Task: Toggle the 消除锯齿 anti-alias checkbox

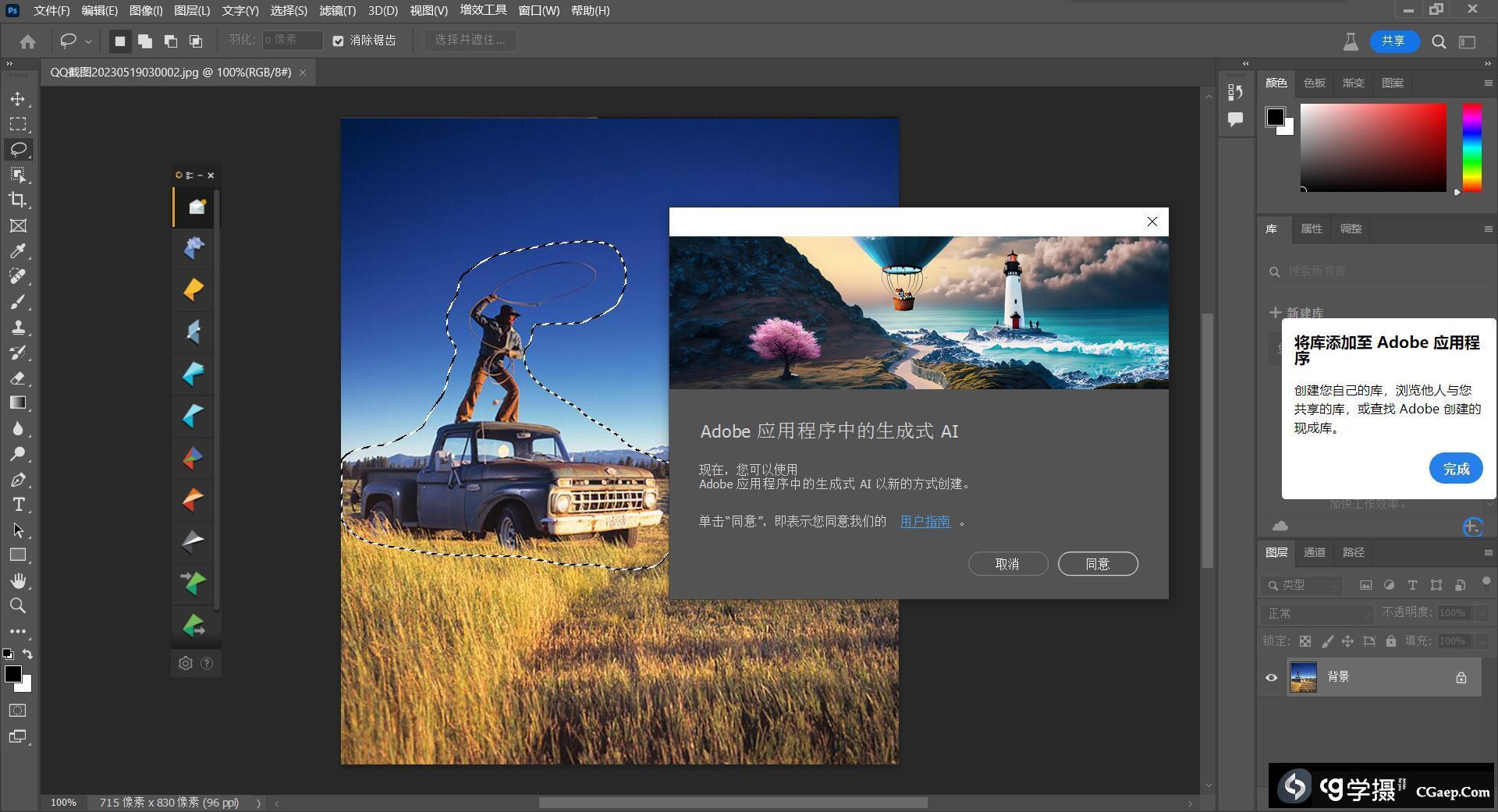Action: click(338, 41)
